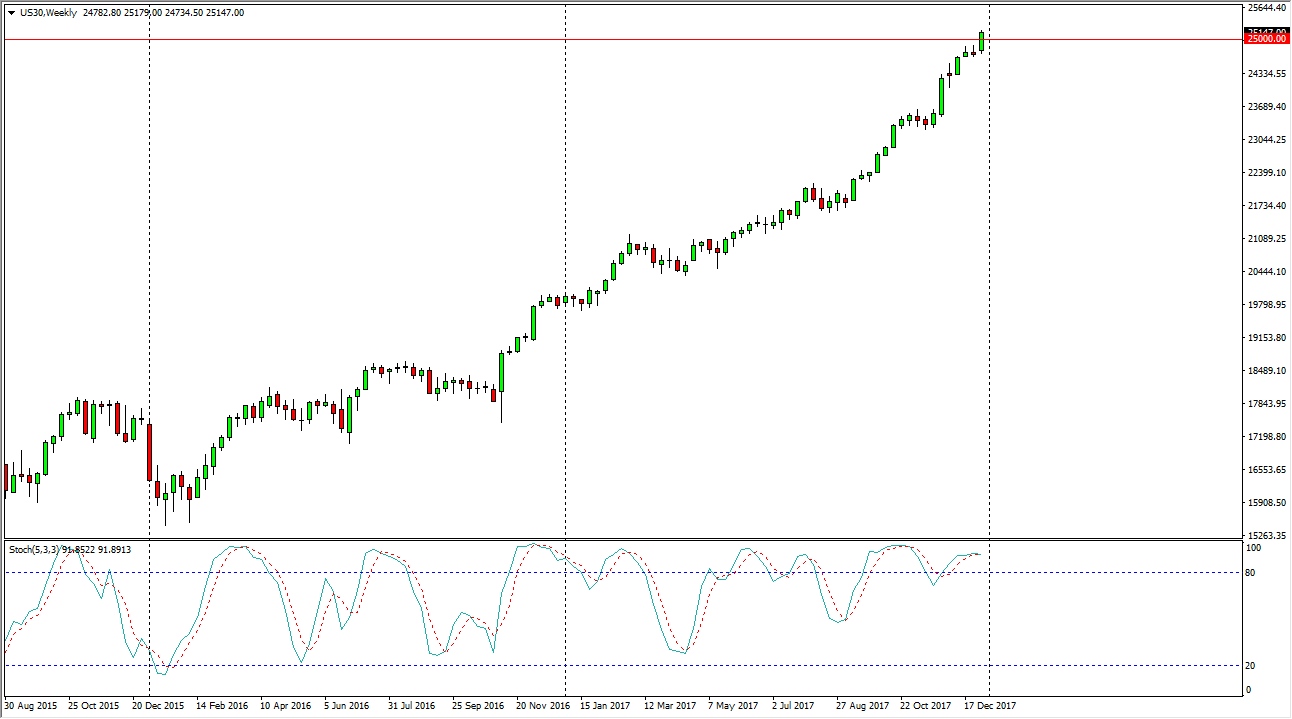Click the 17 Dec 2017 date label
This screenshot has width=1292, height=719.
(x=991, y=706)
